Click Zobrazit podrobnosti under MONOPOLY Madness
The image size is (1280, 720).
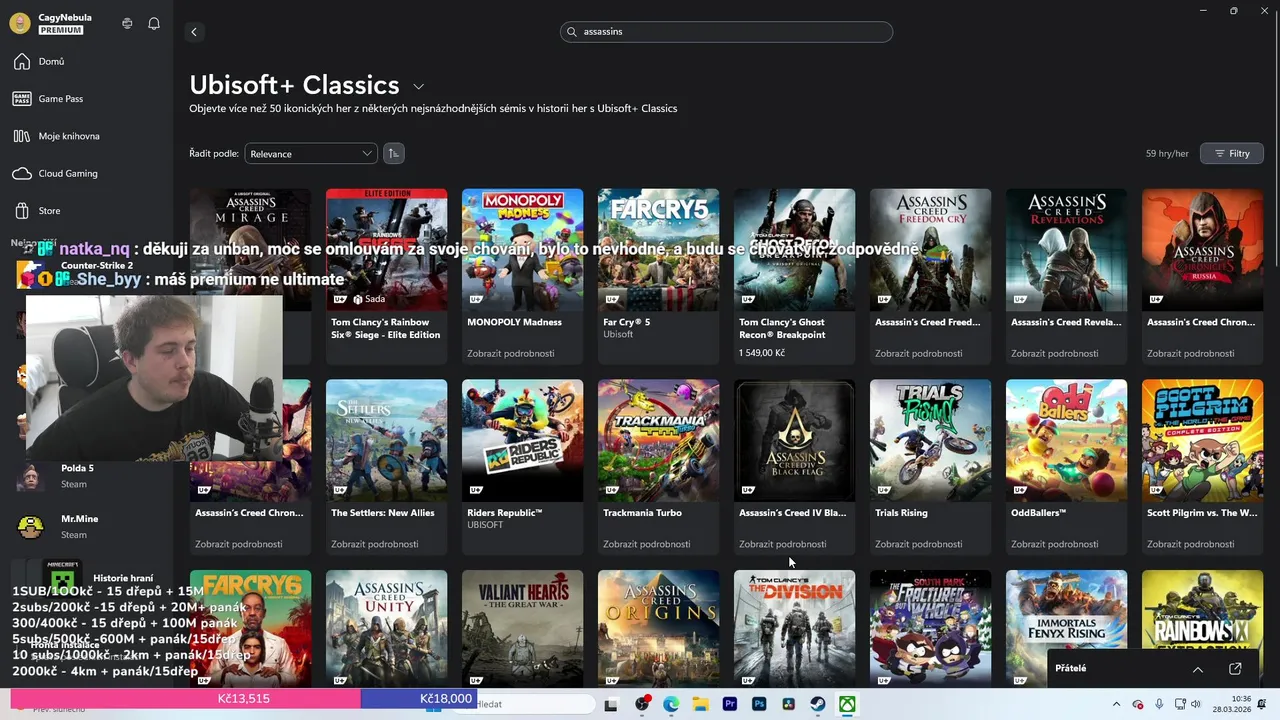(510, 353)
